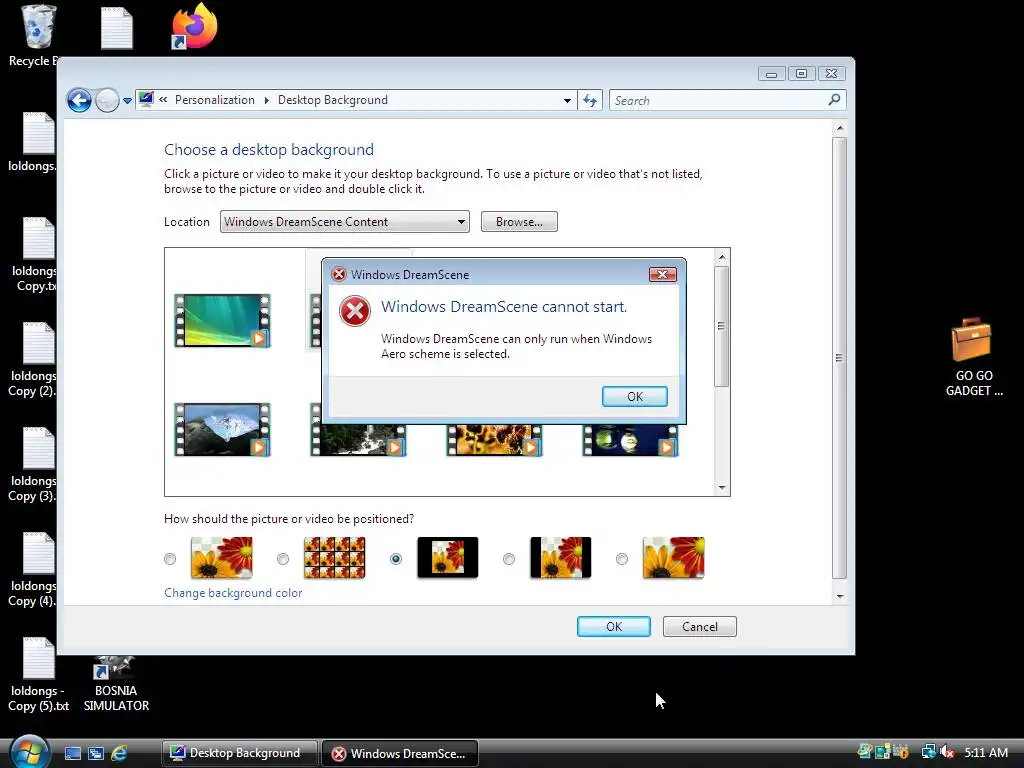Close the Windows DreamScene error dialog
This screenshot has height=768, width=1024.
[662, 274]
